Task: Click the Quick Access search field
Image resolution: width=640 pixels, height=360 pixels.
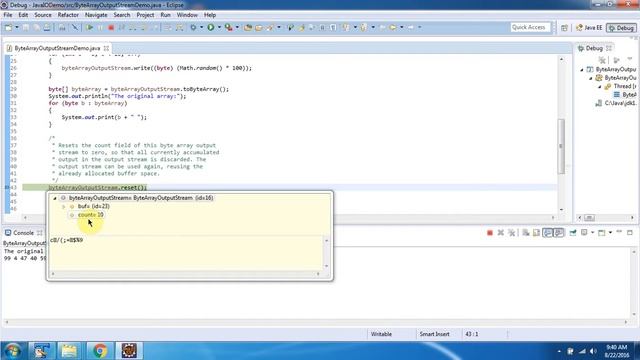Action: tap(530, 27)
